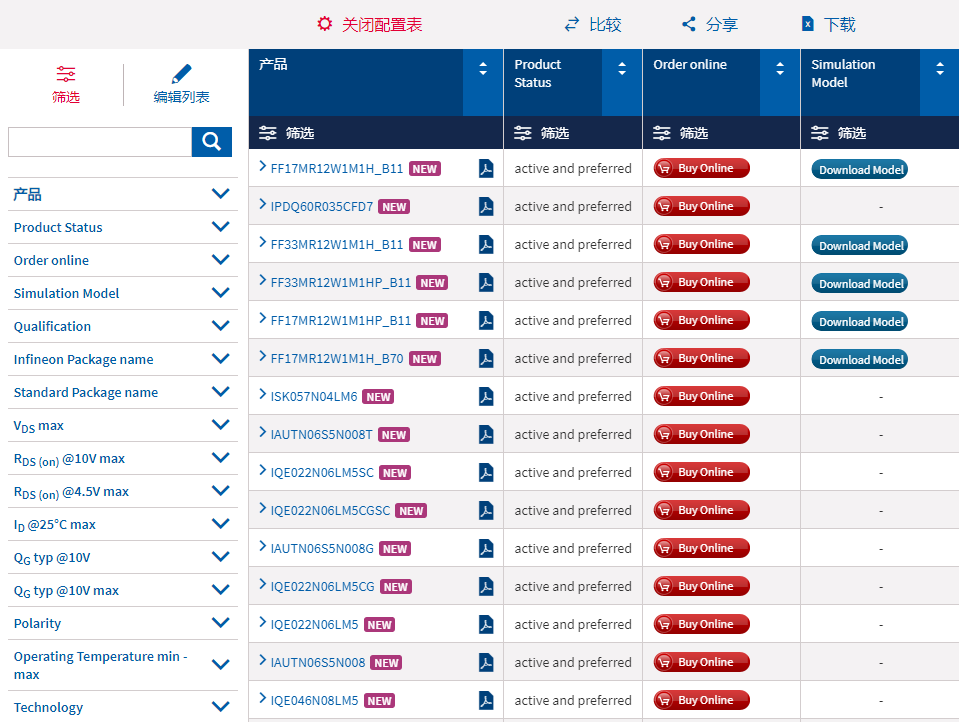Expand QG typ @10V max filter
Viewport: 959px width, 722px height.
220,590
